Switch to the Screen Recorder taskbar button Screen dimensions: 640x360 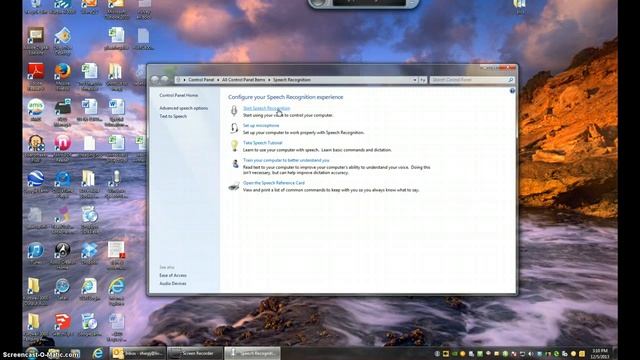click(x=195, y=353)
